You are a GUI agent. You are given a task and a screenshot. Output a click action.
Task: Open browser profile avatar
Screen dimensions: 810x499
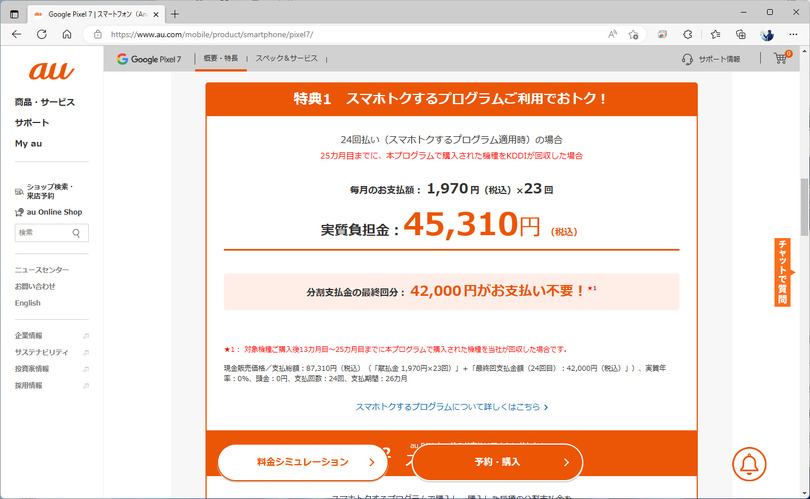coord(767,35)
